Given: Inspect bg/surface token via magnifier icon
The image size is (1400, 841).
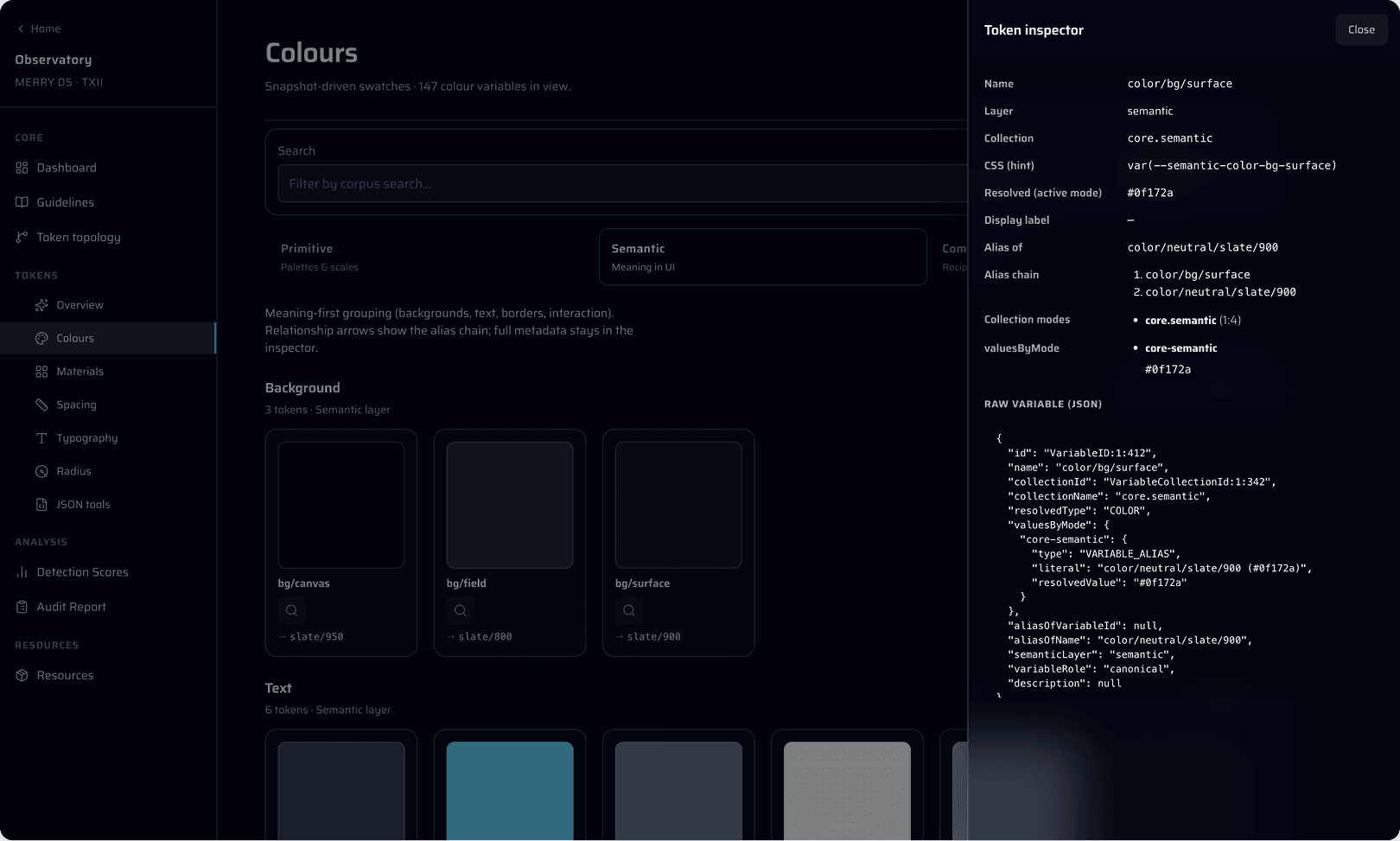Looking at the screenshot, I should tap(628, 610).
